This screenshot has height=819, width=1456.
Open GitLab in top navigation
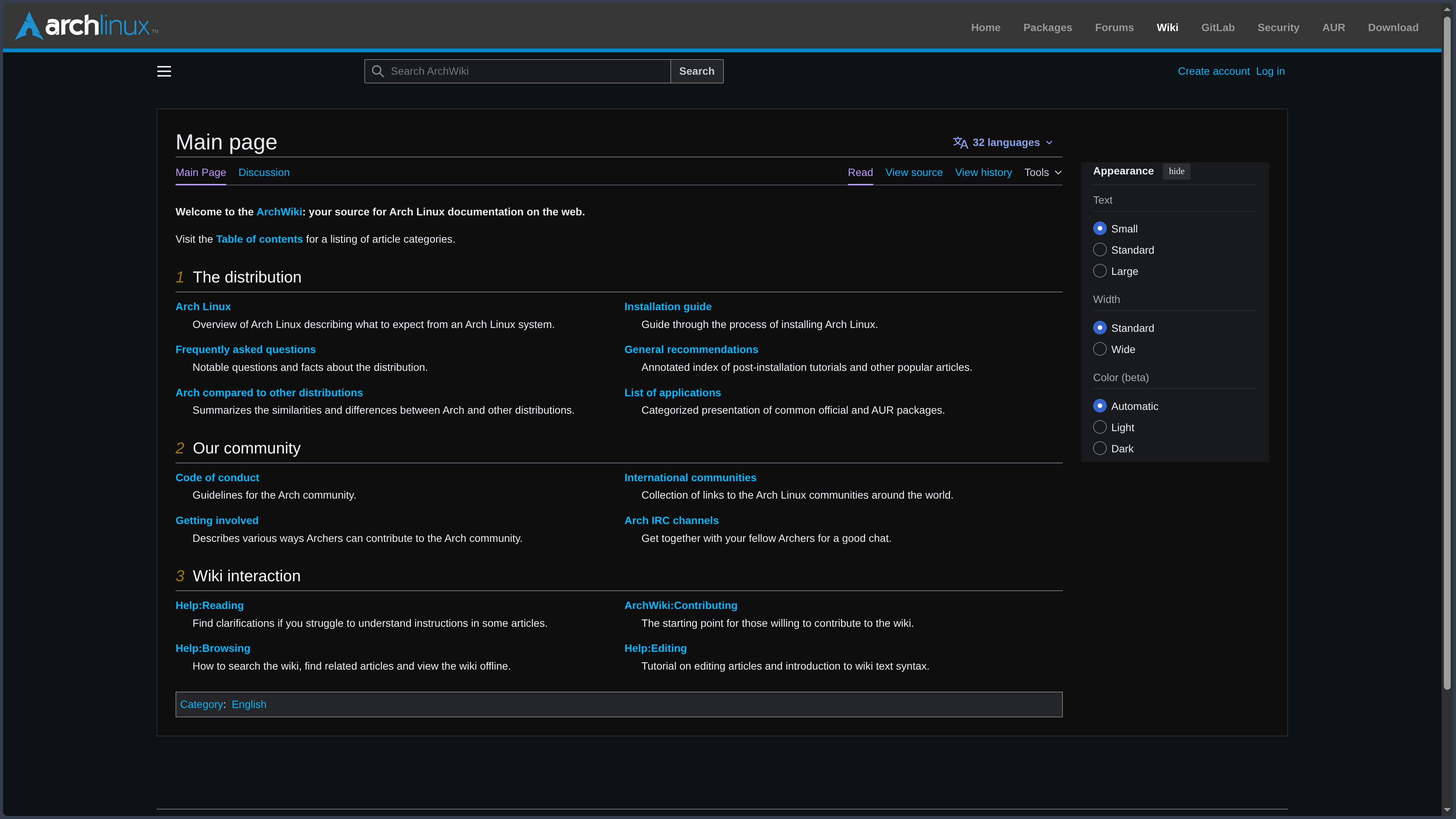click(x=1218, y=28)
